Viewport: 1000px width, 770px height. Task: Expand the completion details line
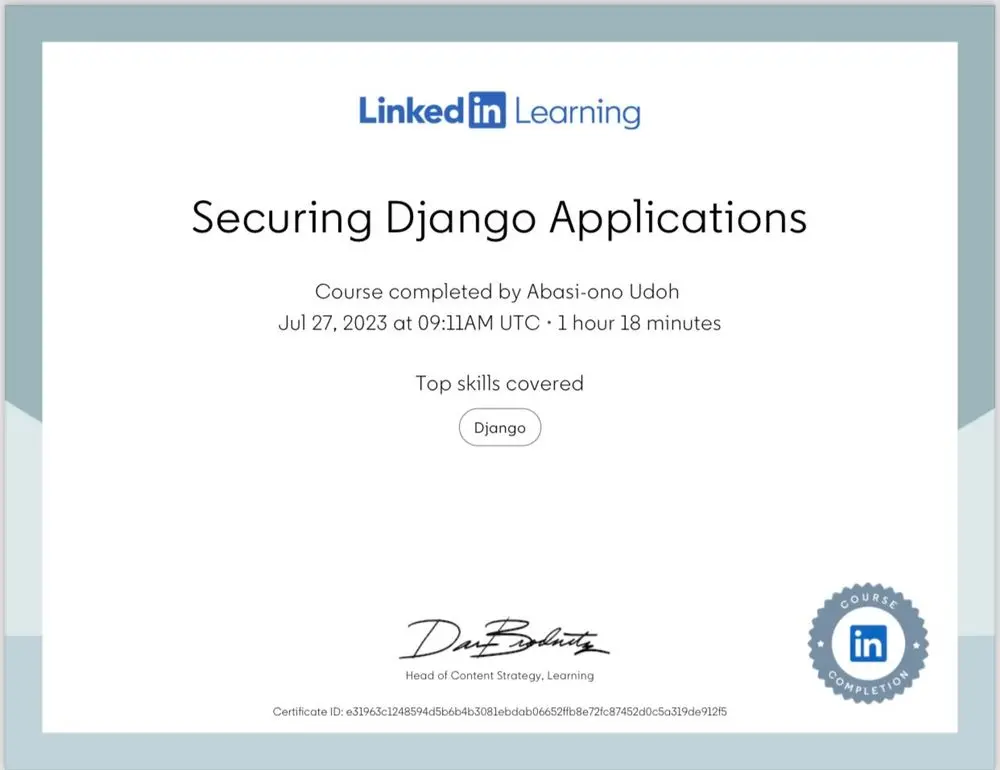[x=499, y=323]
